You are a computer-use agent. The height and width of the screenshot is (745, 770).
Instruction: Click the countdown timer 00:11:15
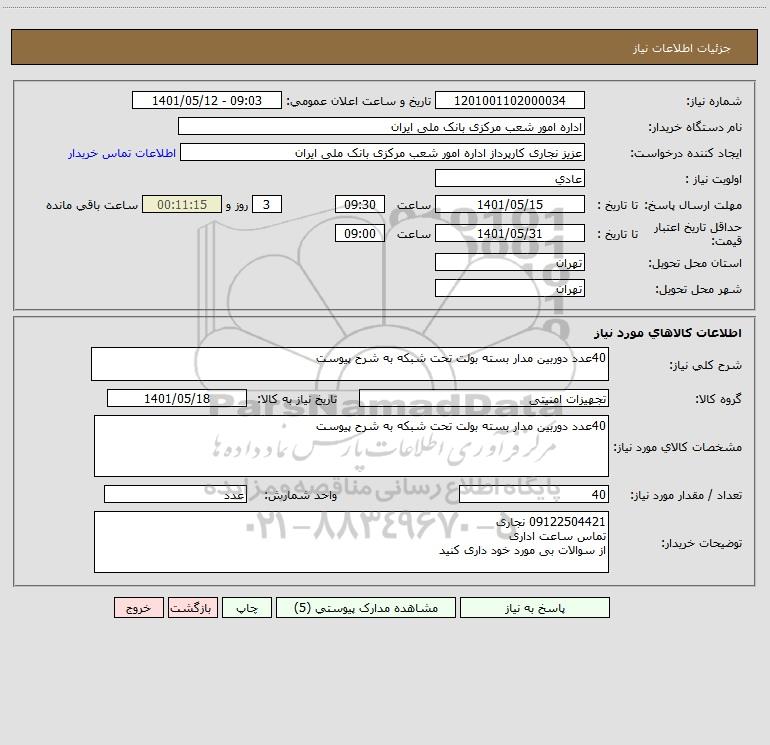tap(182, 204)
